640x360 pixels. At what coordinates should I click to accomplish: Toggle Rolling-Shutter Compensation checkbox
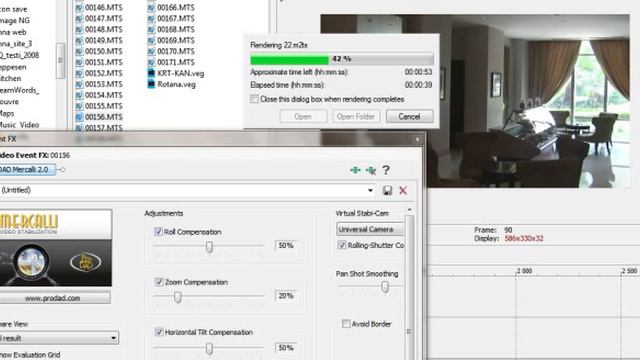[342, 245]
